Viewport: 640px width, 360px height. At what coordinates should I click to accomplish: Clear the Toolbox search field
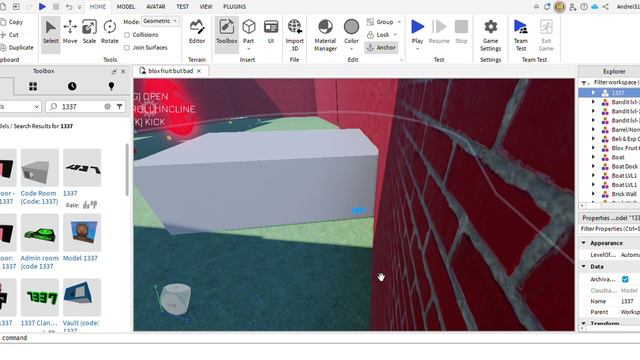point(107,107)
